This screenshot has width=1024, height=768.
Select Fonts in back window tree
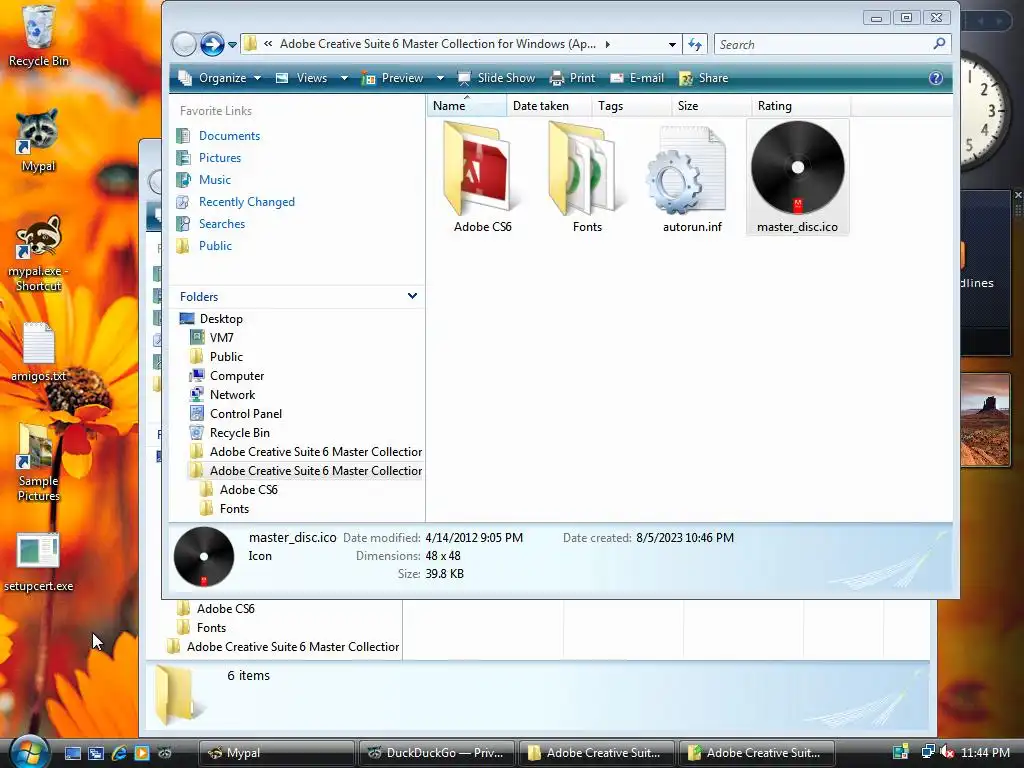pyautogui.click(x=211, y=628)
